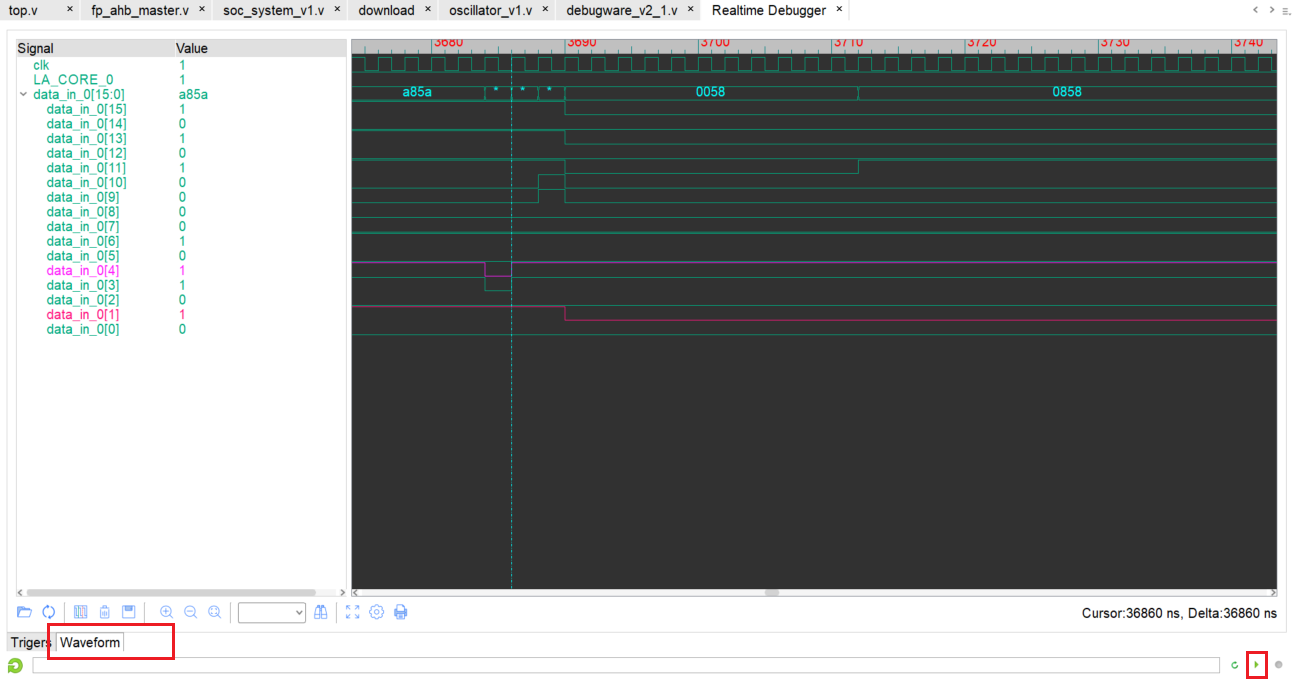The height and width of the screenshot is (682, 1294).
Task: Click the small green reload icon near run button
Action: [1235, 665]
